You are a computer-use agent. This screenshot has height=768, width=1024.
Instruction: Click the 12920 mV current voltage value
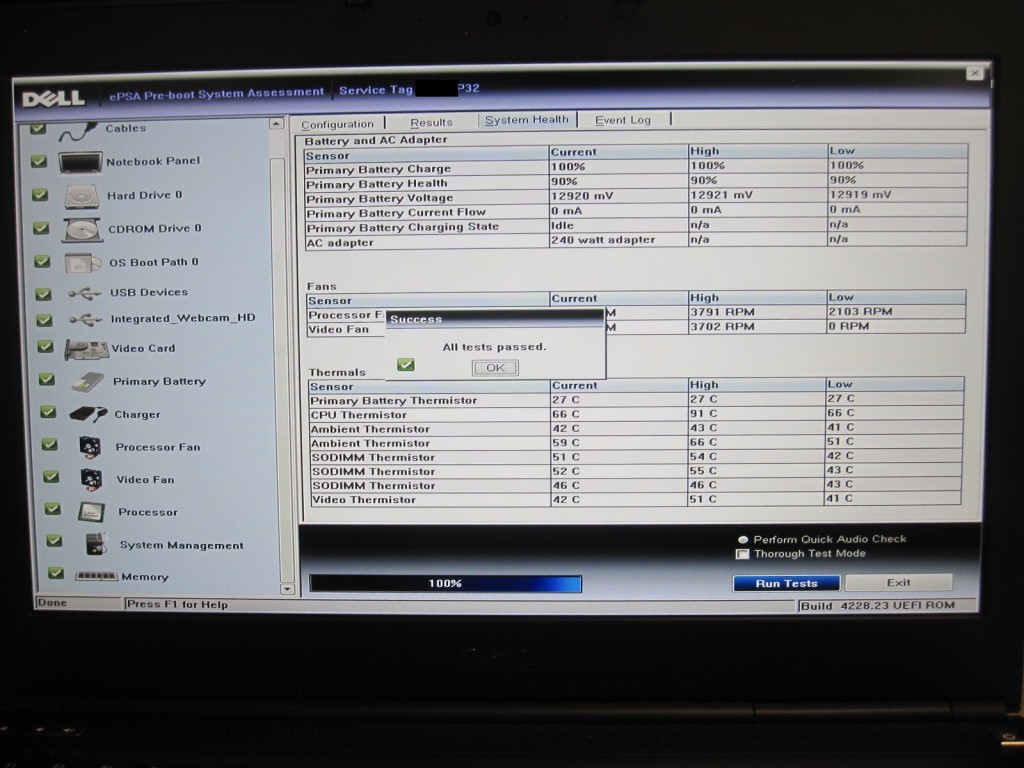tap(581, 196)
